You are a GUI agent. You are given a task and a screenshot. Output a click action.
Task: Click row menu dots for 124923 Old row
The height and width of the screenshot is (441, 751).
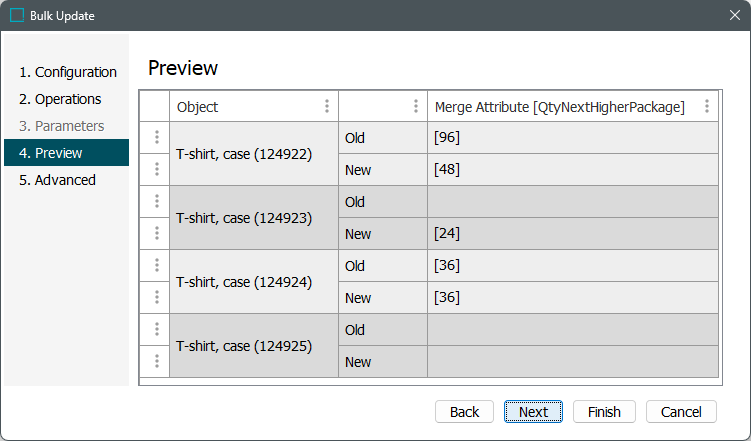tap(156, 202)
